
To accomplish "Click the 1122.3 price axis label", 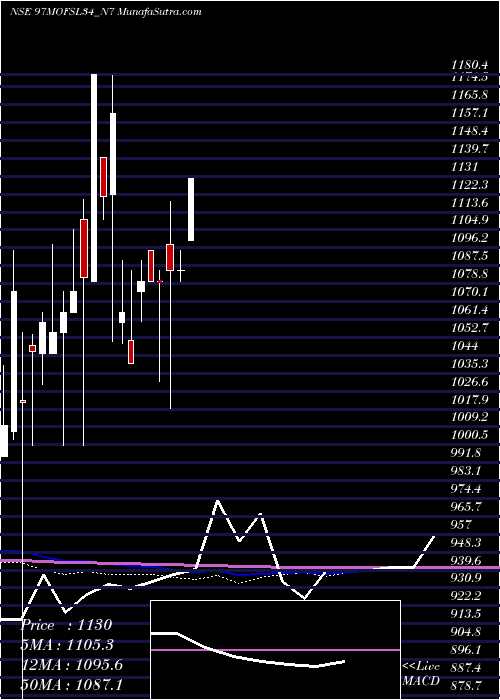I will pos(469,184).
